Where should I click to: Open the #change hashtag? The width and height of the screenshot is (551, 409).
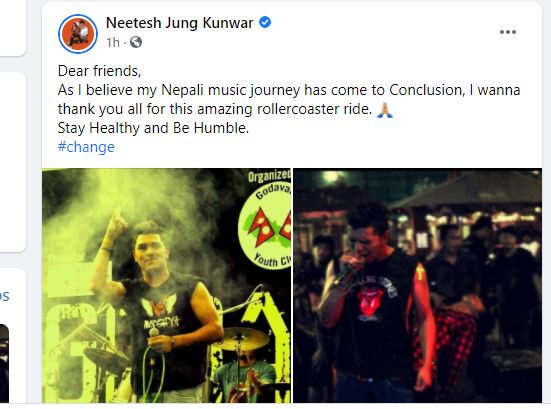(x=86, y=147)
